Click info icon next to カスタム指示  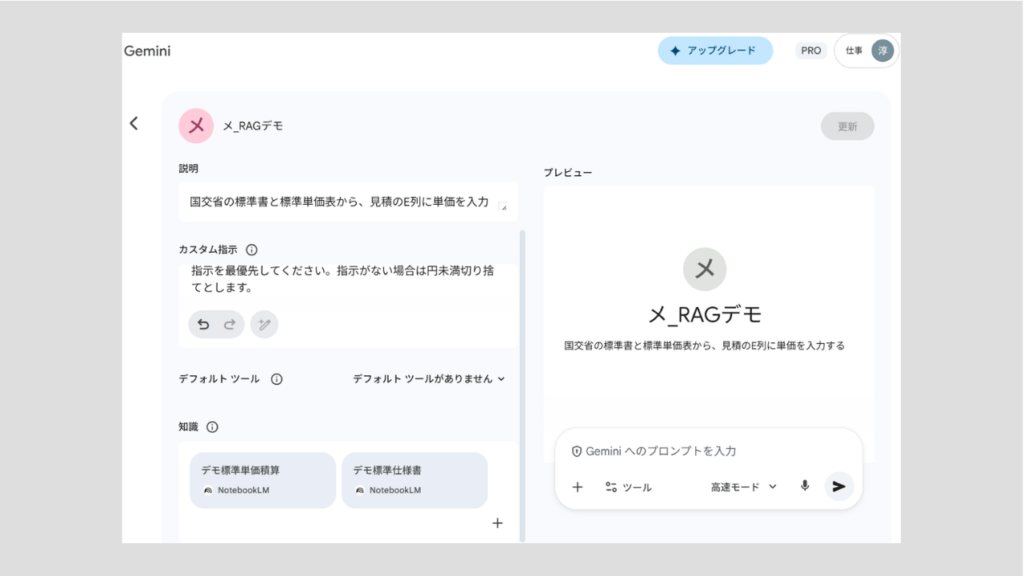pyautogui.click(x=252, y=250)
